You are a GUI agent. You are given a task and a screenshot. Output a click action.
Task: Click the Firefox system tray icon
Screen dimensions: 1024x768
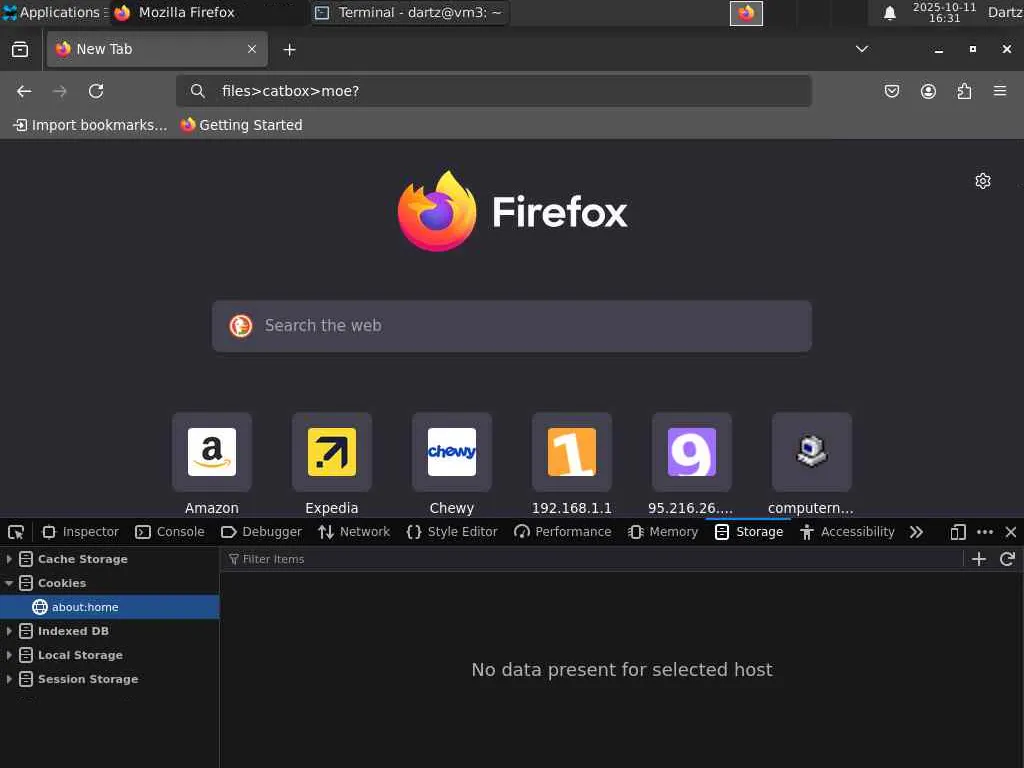pos(746,13)
